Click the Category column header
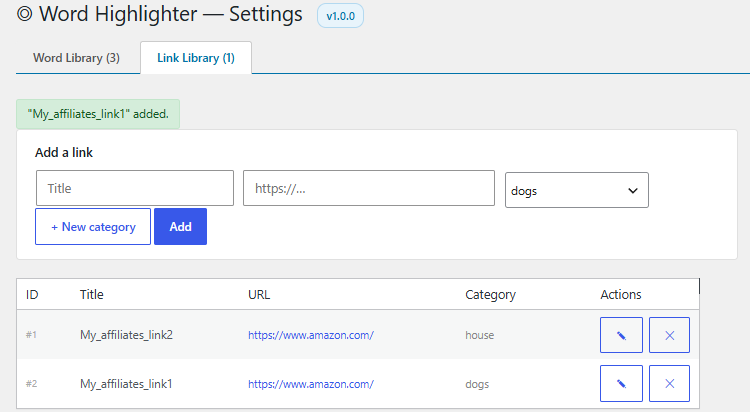Screen dimensions: 750x412 [490, 295]
